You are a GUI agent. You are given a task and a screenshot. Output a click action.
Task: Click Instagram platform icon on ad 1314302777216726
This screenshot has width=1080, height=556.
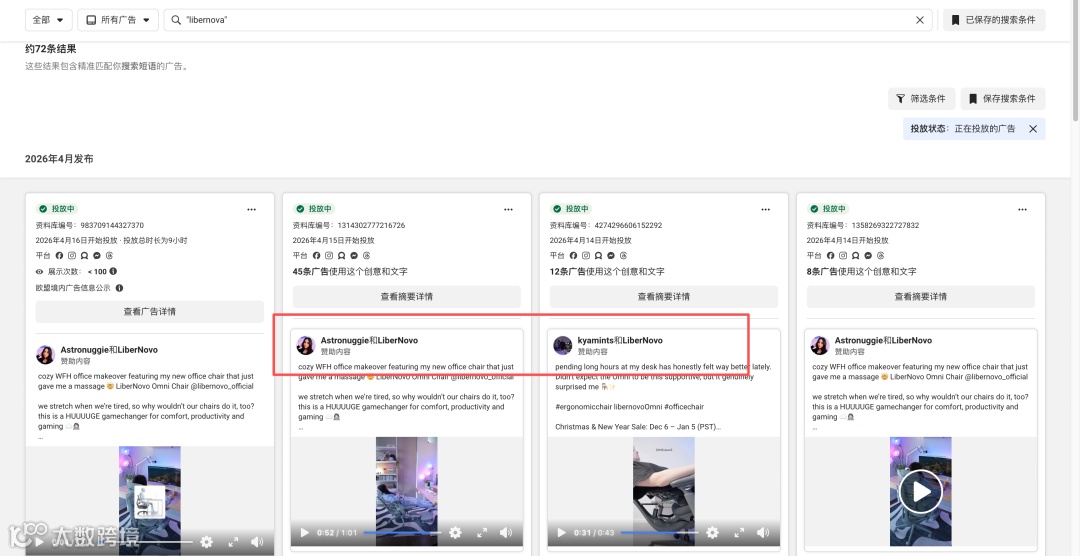click(x=329, y=256)
